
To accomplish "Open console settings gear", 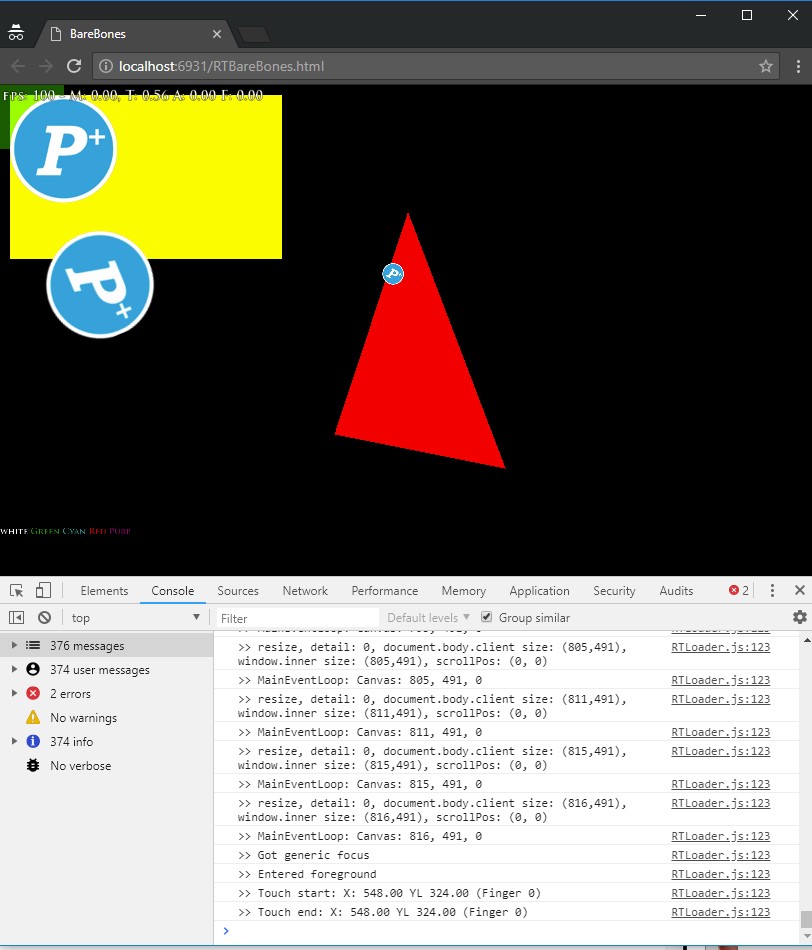I will point(799,617).
